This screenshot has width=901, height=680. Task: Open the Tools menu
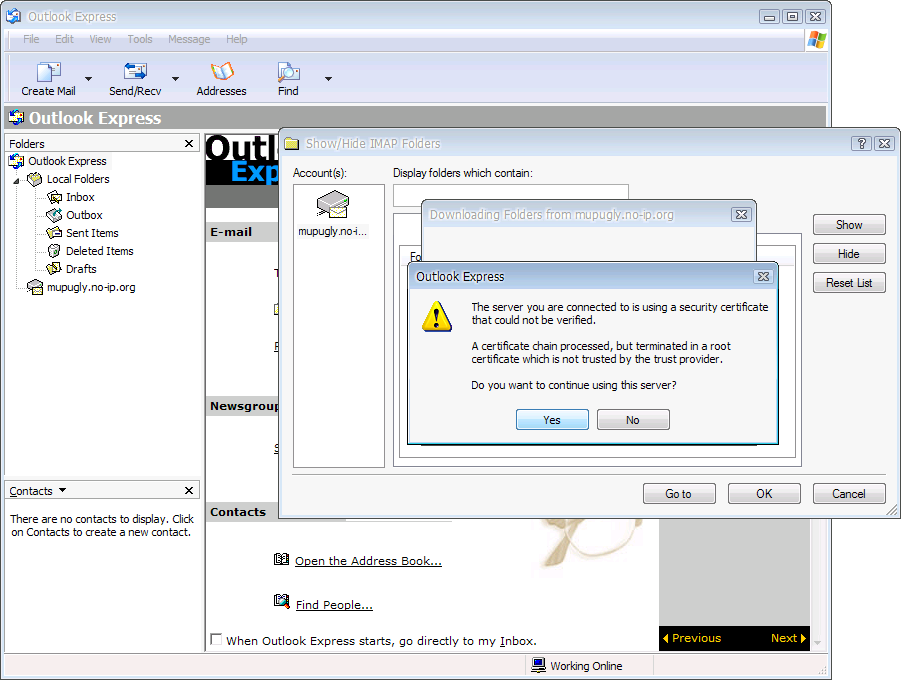click(140, 39)
